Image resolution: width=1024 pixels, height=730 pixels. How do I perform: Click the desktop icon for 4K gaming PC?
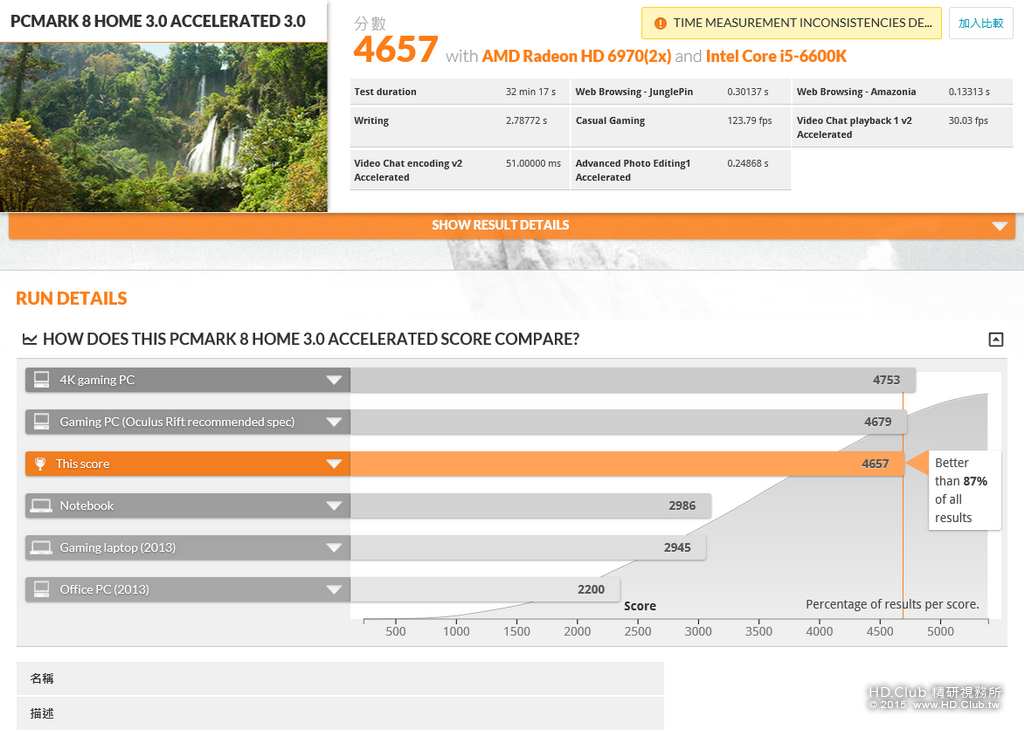(42, 380)
